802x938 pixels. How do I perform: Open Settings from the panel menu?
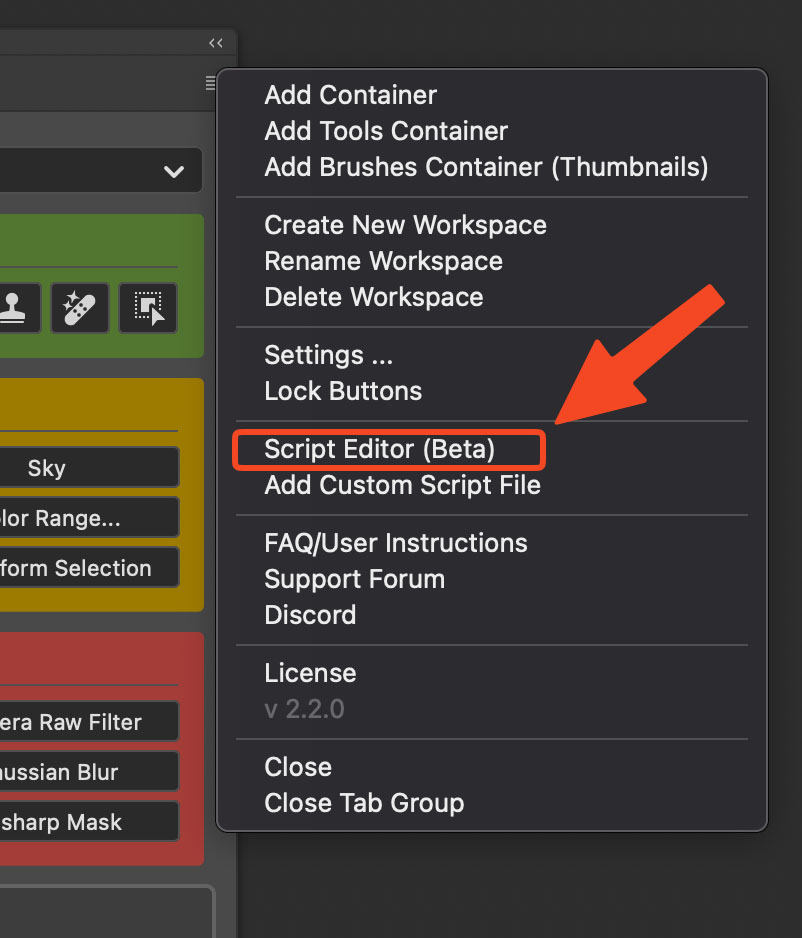click(328, 355)
